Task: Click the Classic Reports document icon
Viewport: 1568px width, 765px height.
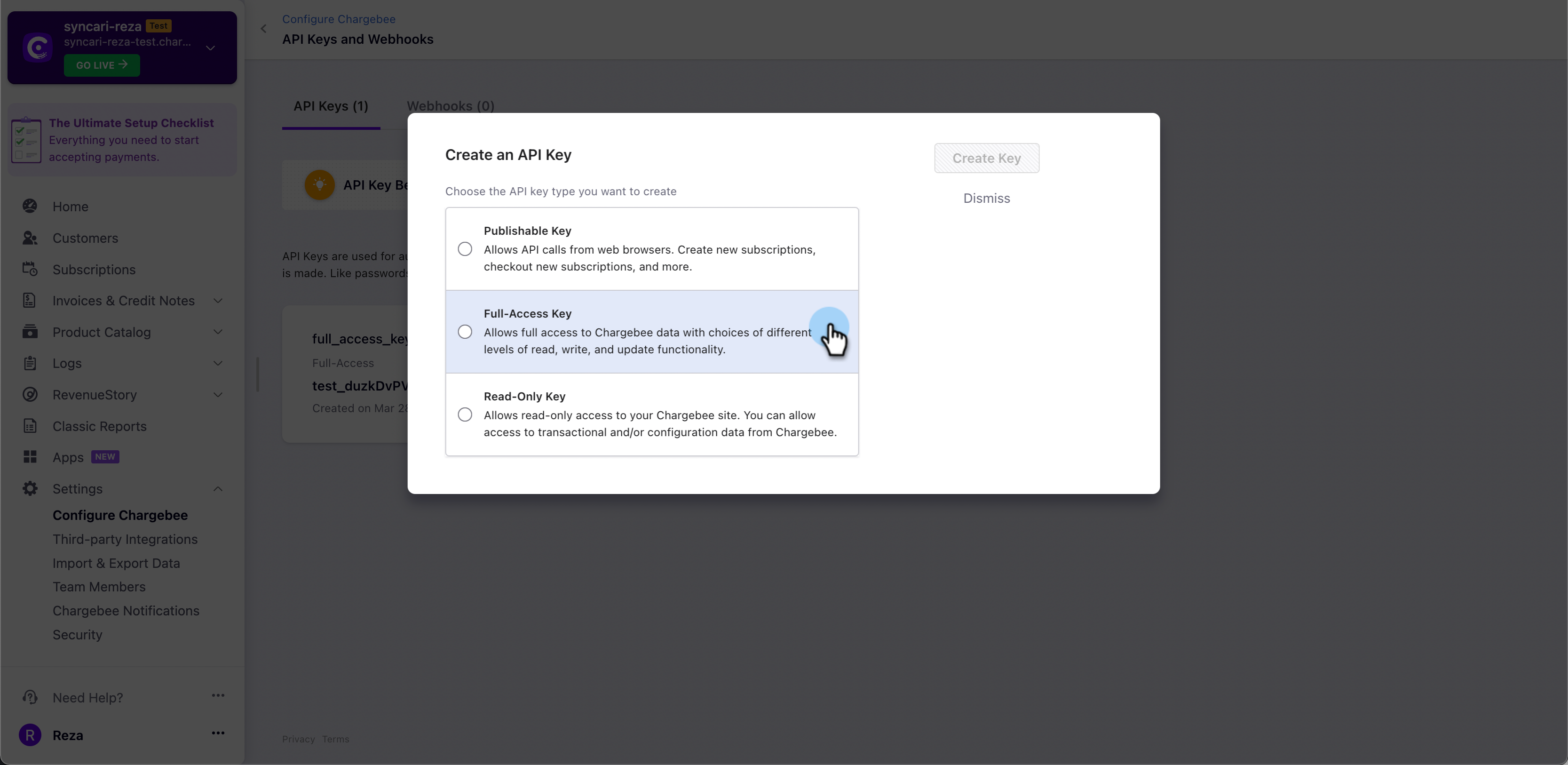Action: (30, 426)
